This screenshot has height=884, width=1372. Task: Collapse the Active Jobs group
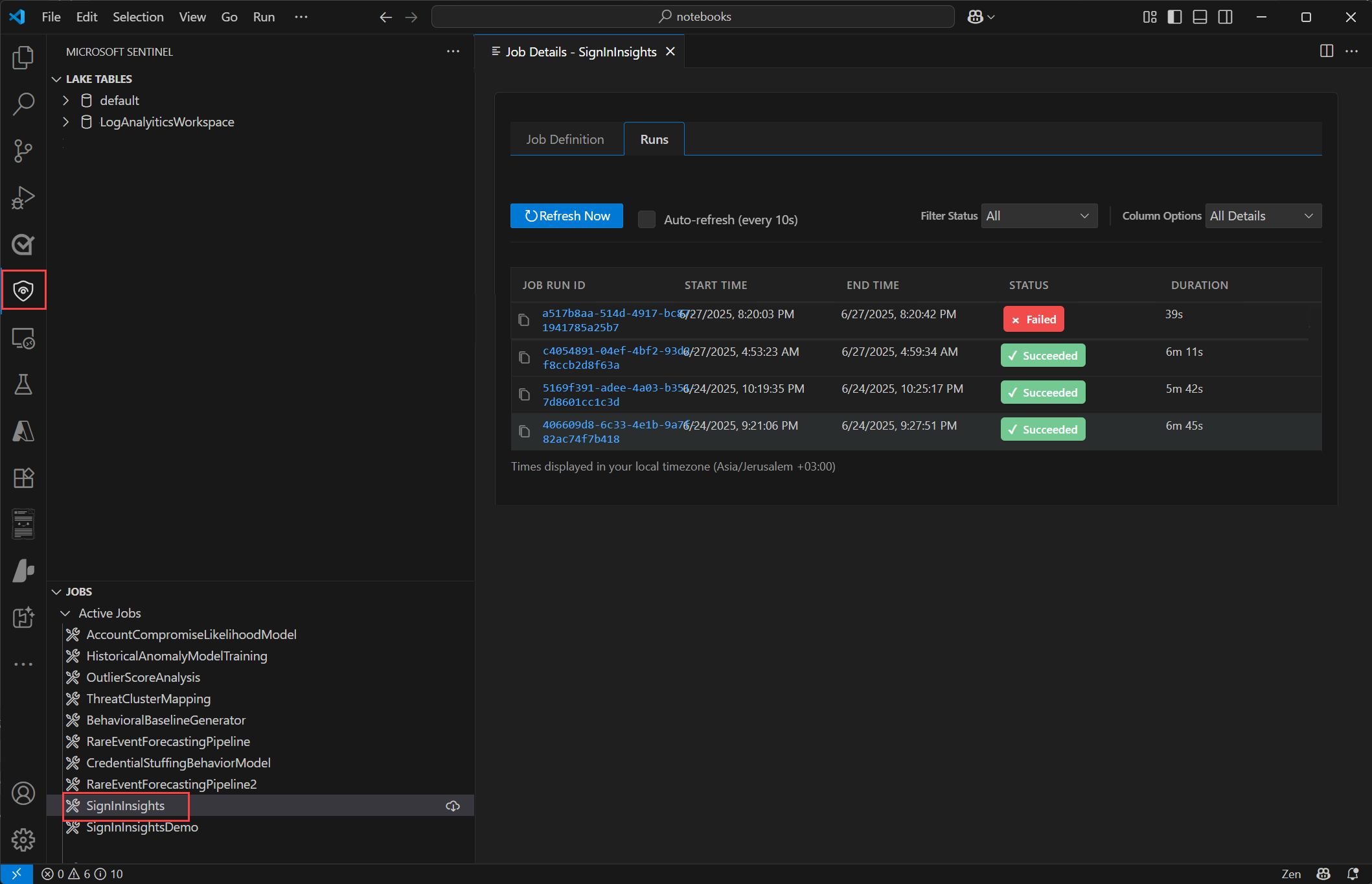click(x=65, y=613)
